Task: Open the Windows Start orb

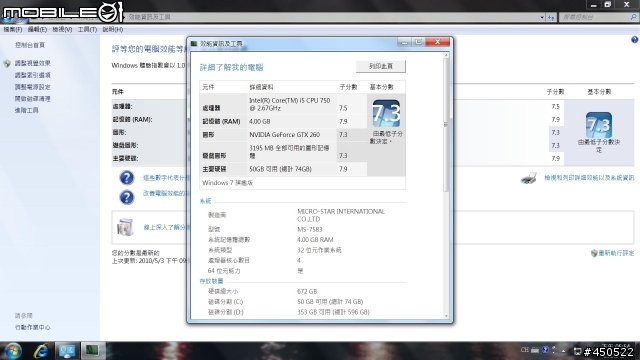Action: click(13, 351)
